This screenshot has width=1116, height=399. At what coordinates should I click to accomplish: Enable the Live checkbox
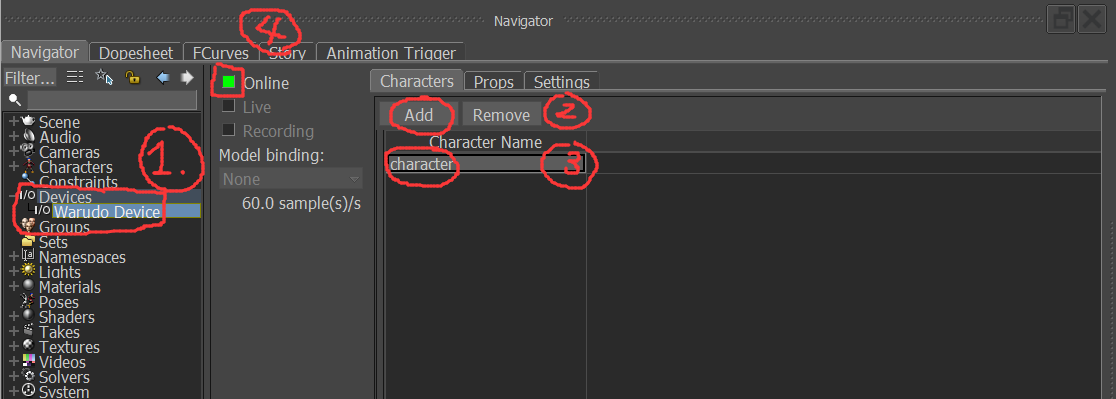pos(228,106)
